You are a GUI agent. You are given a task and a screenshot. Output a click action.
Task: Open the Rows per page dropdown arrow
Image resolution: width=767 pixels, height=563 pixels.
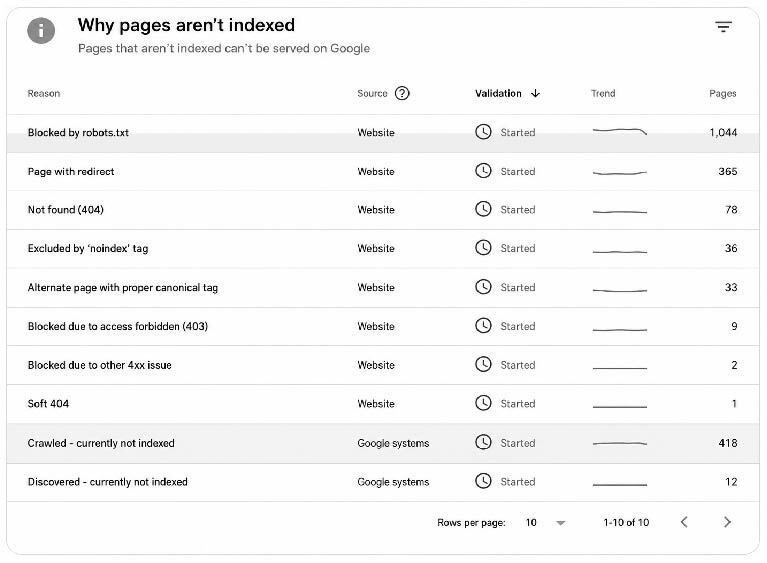[x=561, y=523]
